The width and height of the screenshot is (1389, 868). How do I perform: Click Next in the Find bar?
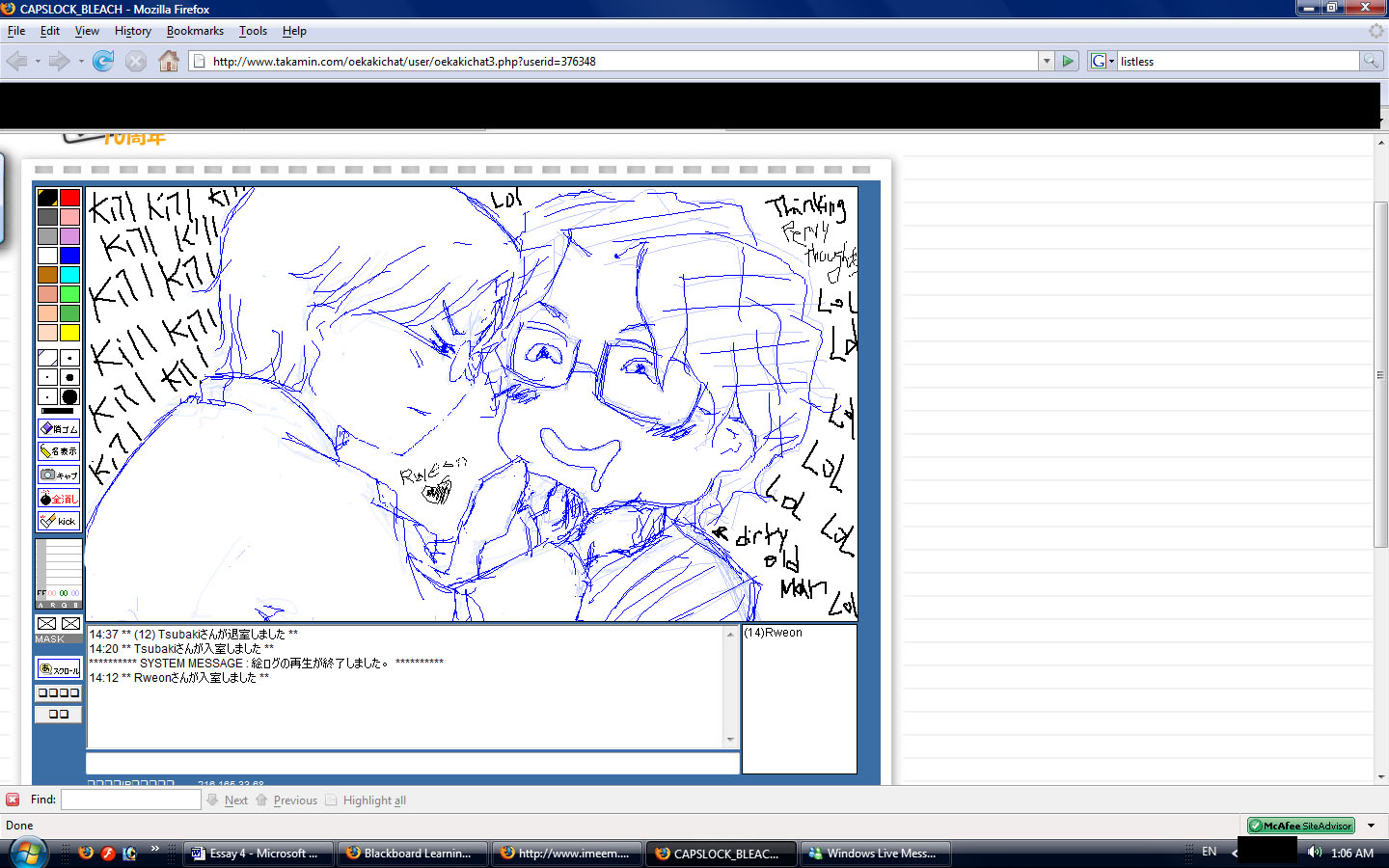(x=227, y=800)
